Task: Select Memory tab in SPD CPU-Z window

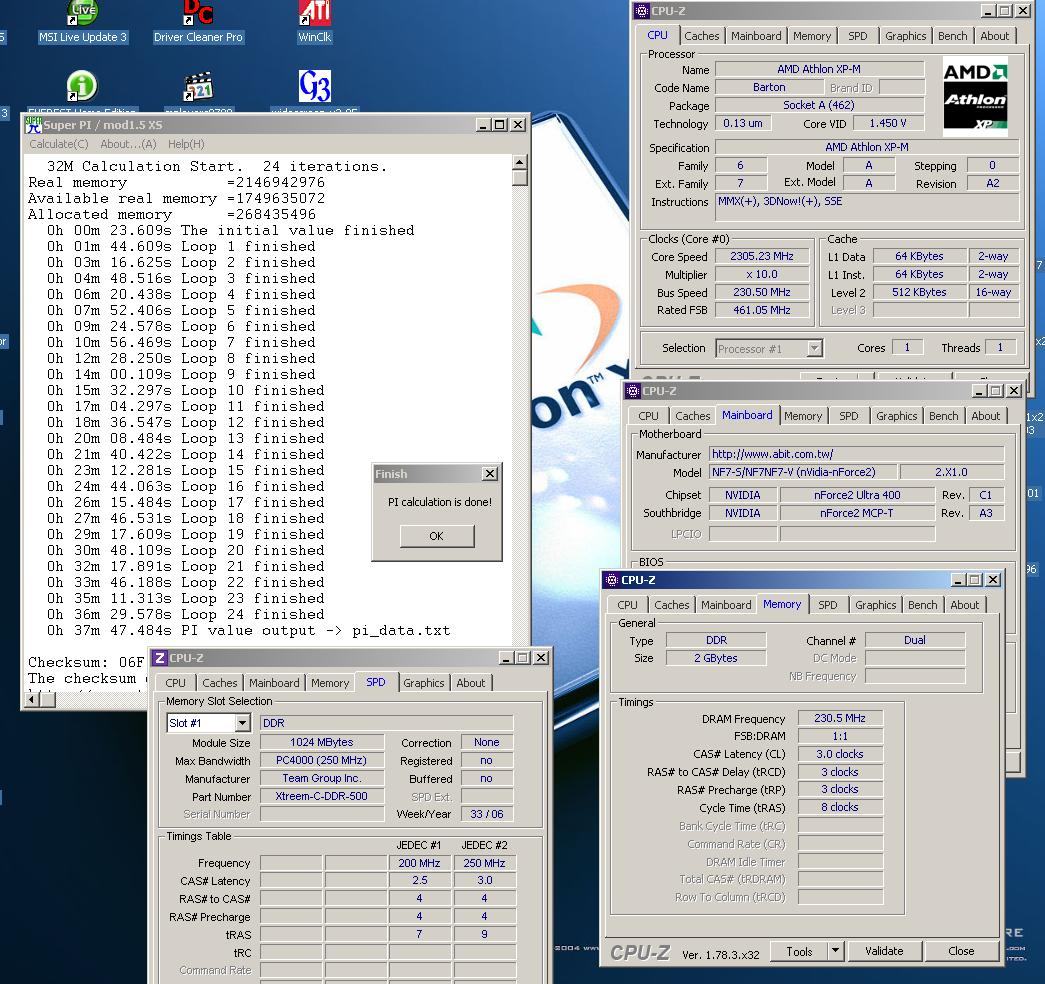Action: click(x=330, y=683)
